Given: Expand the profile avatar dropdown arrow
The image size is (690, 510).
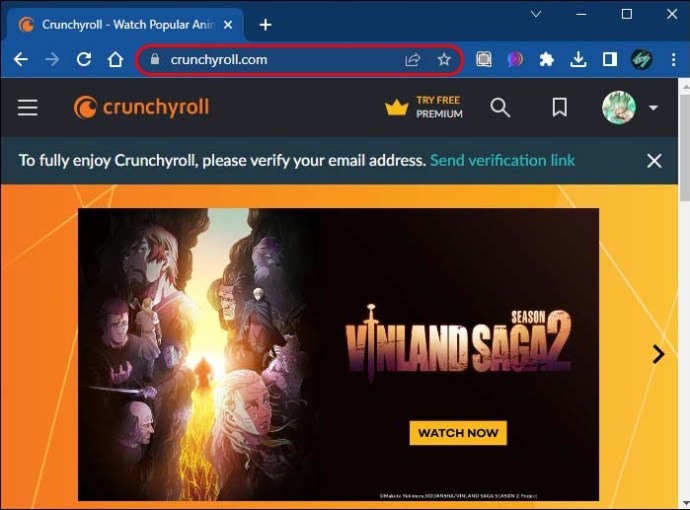Looking at the screenshot, I should pyautogui.click(x=653, y=107).
